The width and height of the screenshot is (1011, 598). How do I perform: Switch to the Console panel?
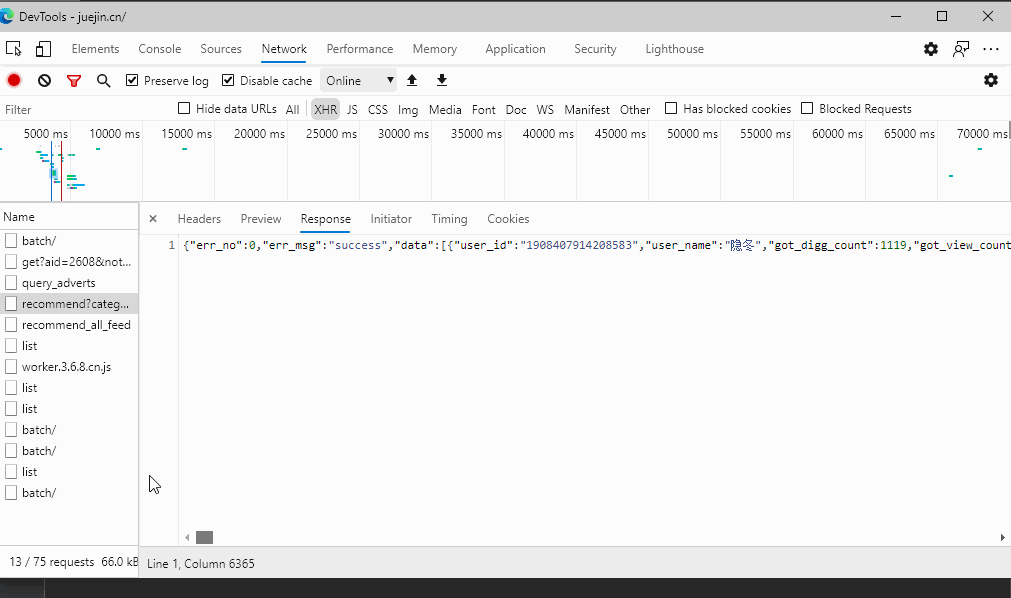coord(159,48)
